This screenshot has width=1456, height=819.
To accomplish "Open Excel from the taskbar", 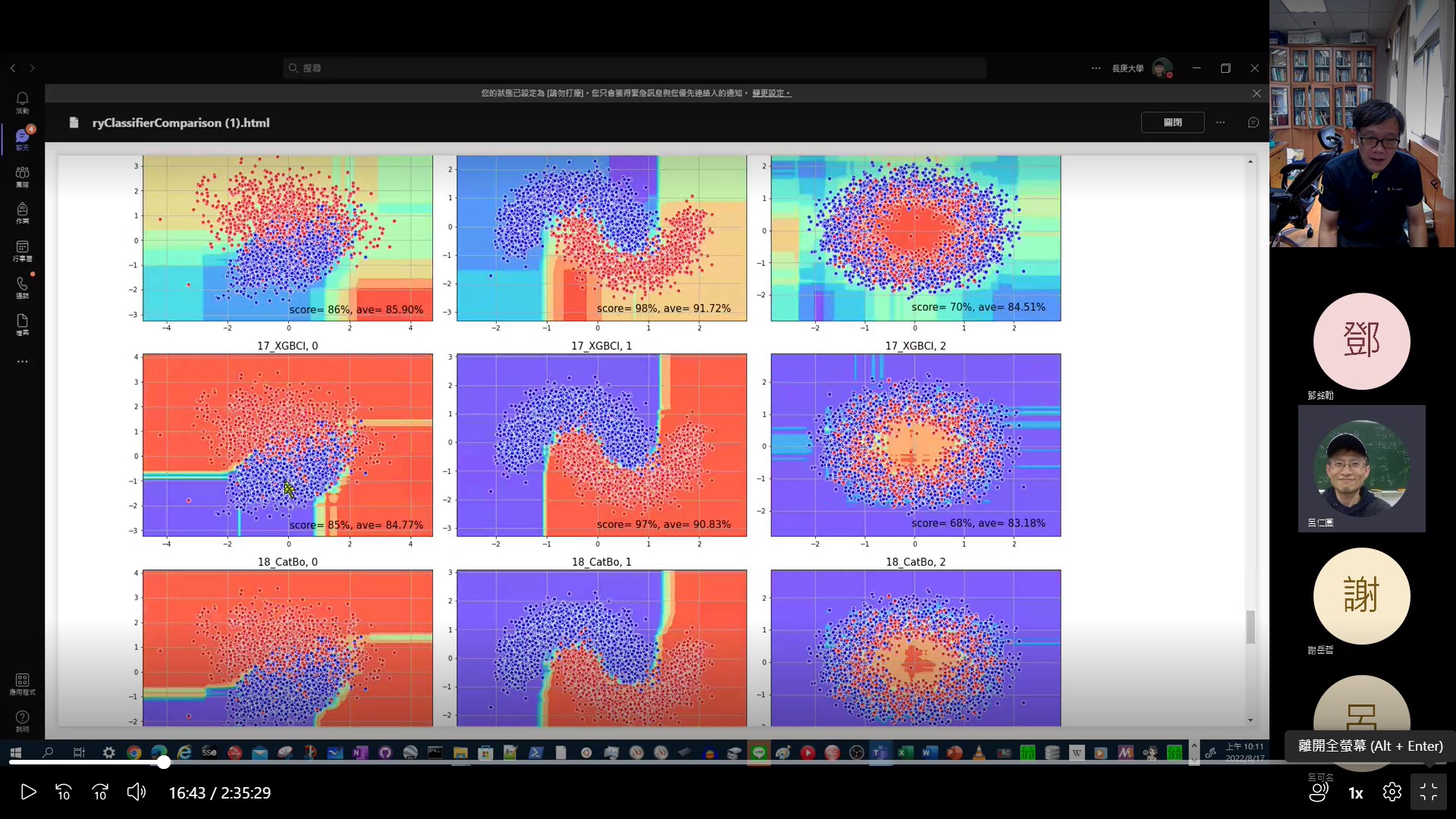I will (x=905, y=752).
